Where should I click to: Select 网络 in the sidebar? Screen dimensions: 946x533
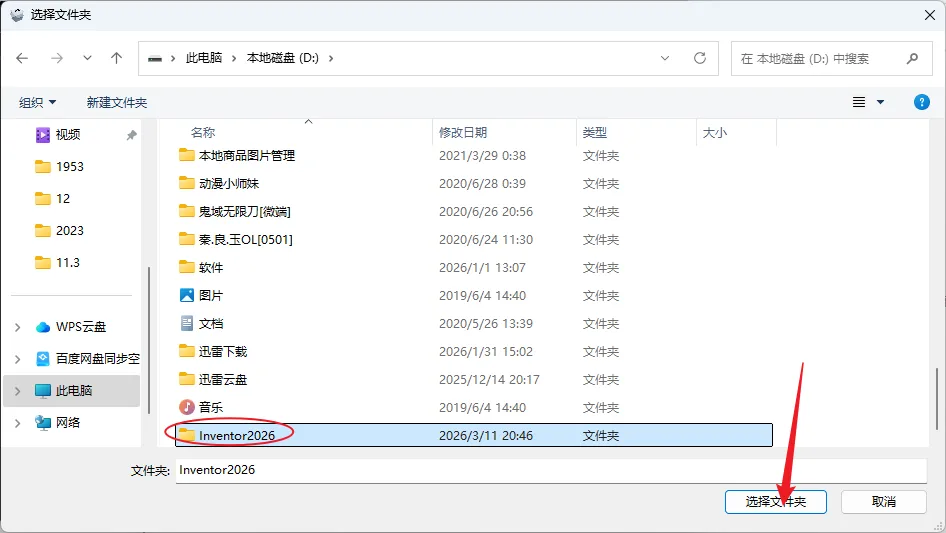click(x=57, y=423)
